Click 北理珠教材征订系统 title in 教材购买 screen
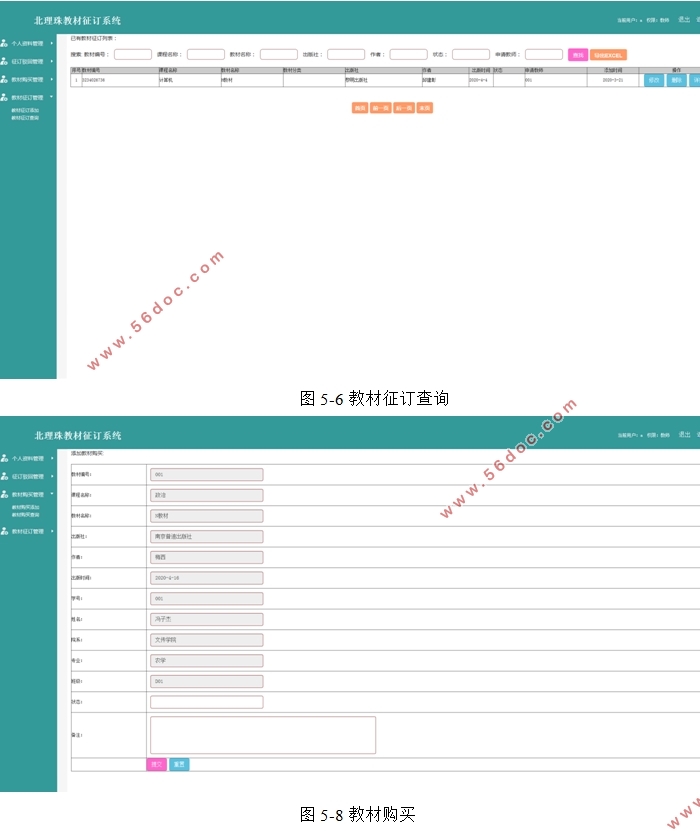 tap(78, 436)
